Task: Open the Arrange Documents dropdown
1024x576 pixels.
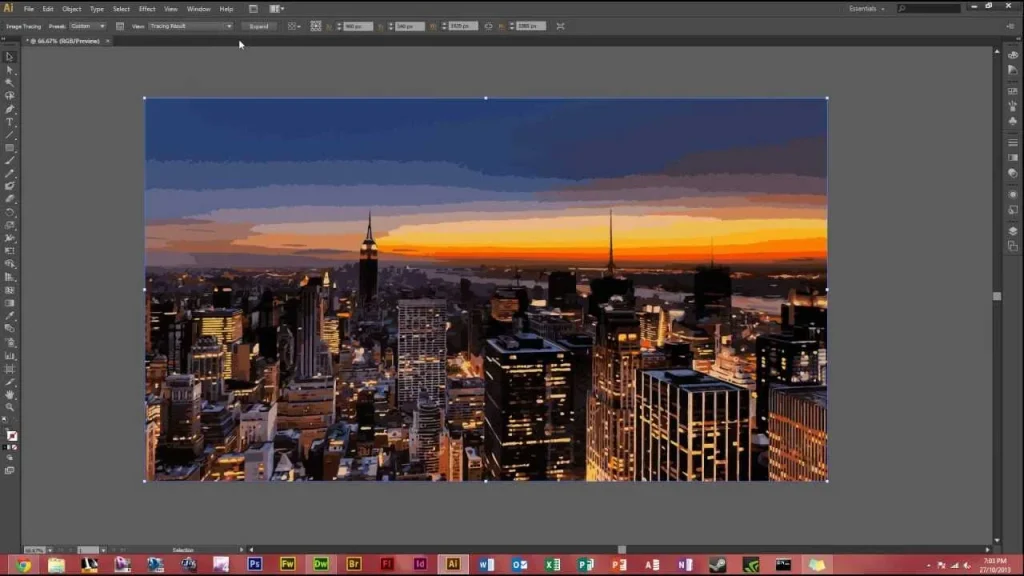Action: pos(277,9)
